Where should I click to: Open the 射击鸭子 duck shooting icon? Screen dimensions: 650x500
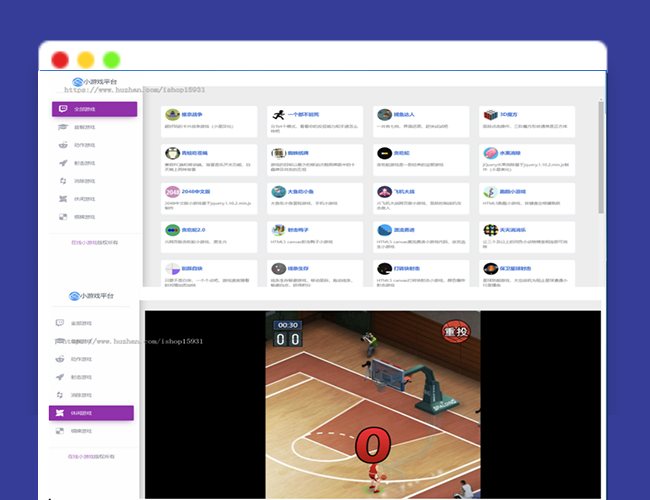[278, 230]
